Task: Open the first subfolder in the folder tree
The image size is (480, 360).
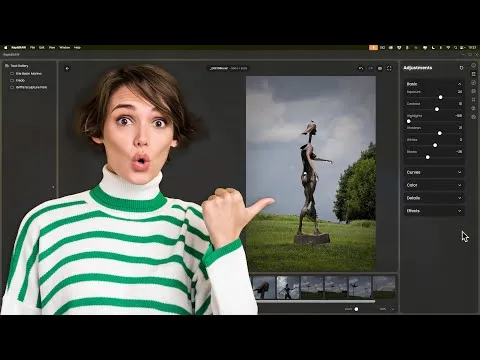Action: (26, 73)
